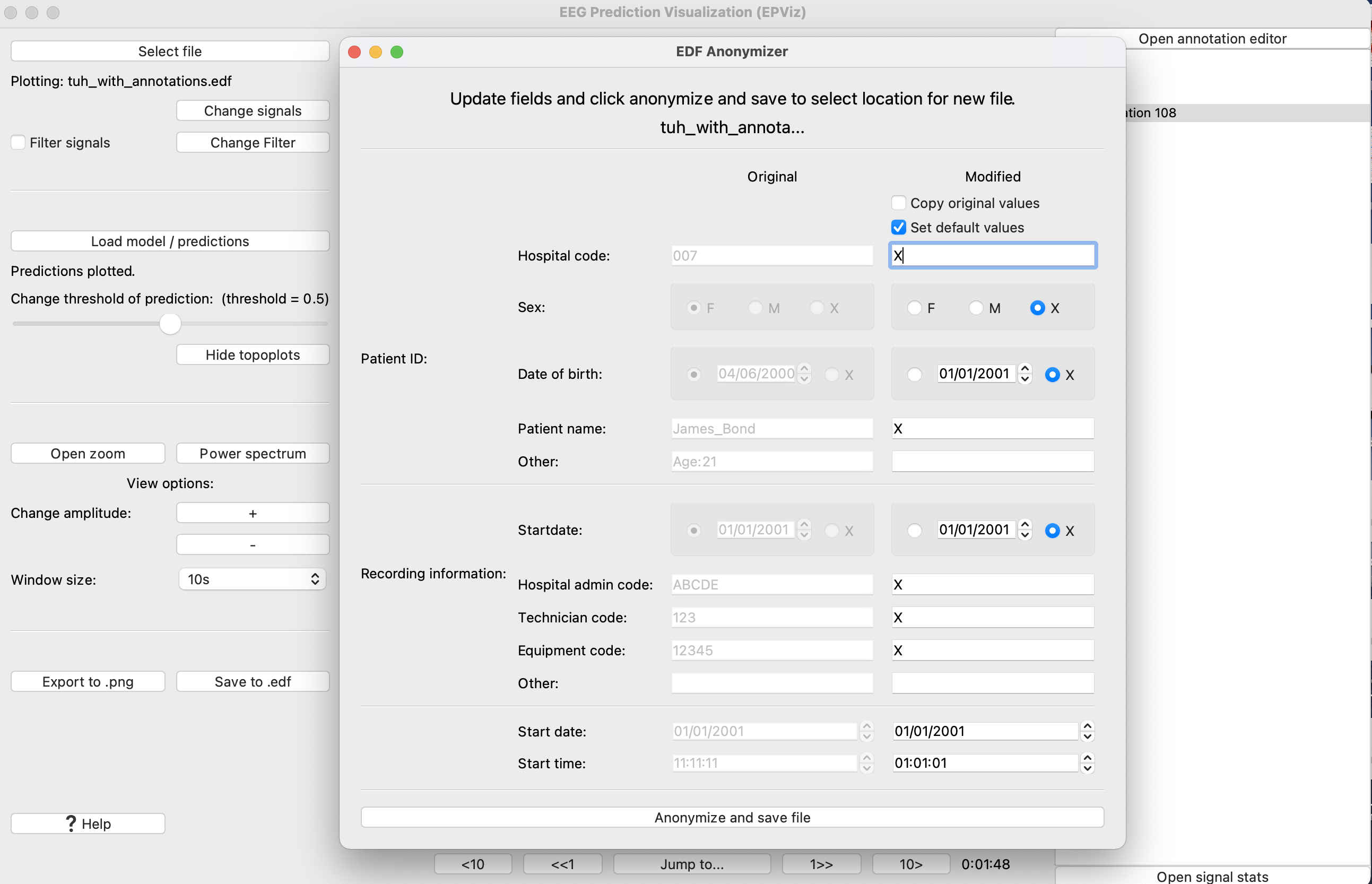This screenshot has width=1372, height=884.
Task: Jump back ten windows with <10
Action: (x=473, y=863)
